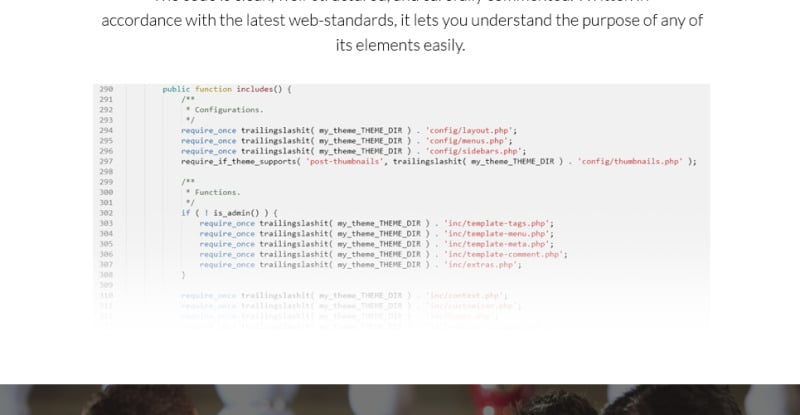This screenshot has width=800, height=415.
Task: Click "public function includes() {" code line
Action: (x=227, y=89)
